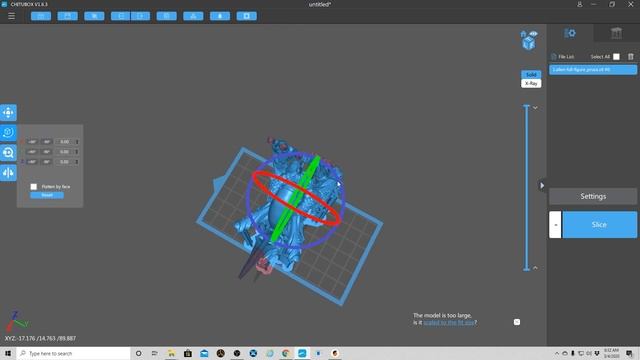Viewport: 640px width, 360px height.
Task: Click the top chevron of layer slider
Action: (535, 108)
